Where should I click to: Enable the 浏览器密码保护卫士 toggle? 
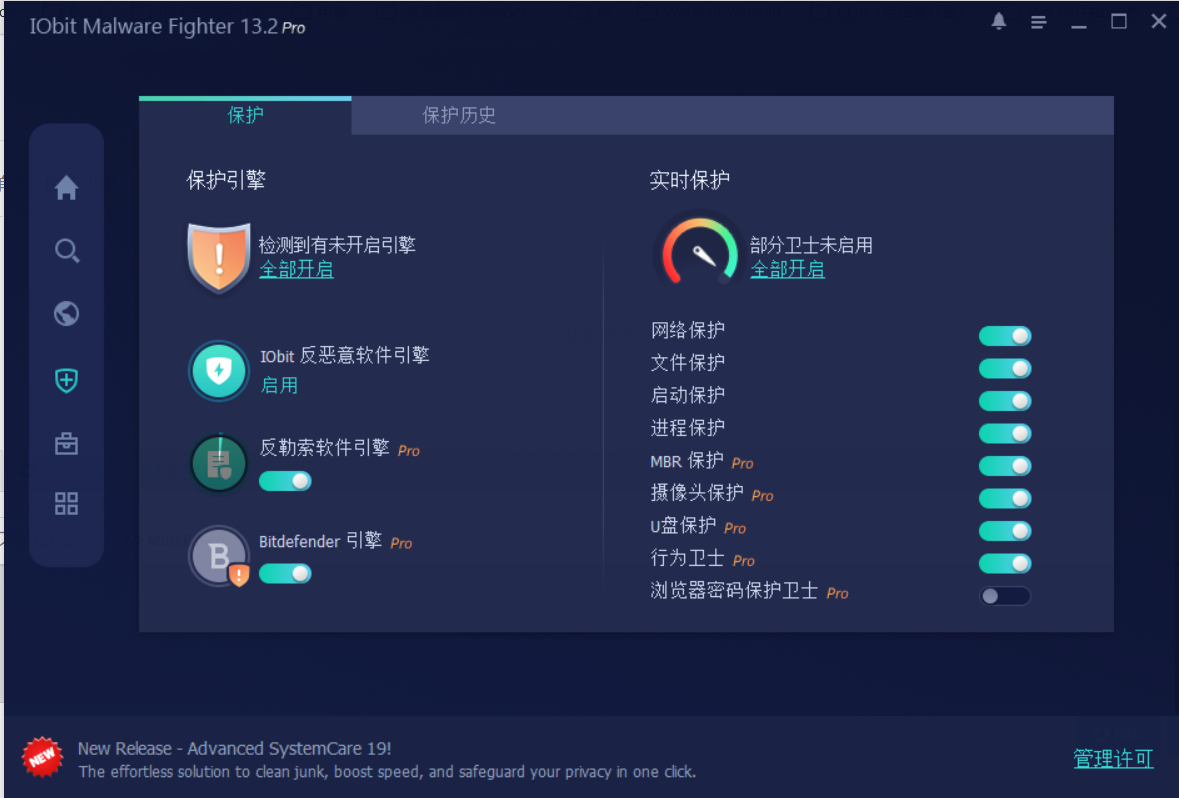click(1004, 596)
